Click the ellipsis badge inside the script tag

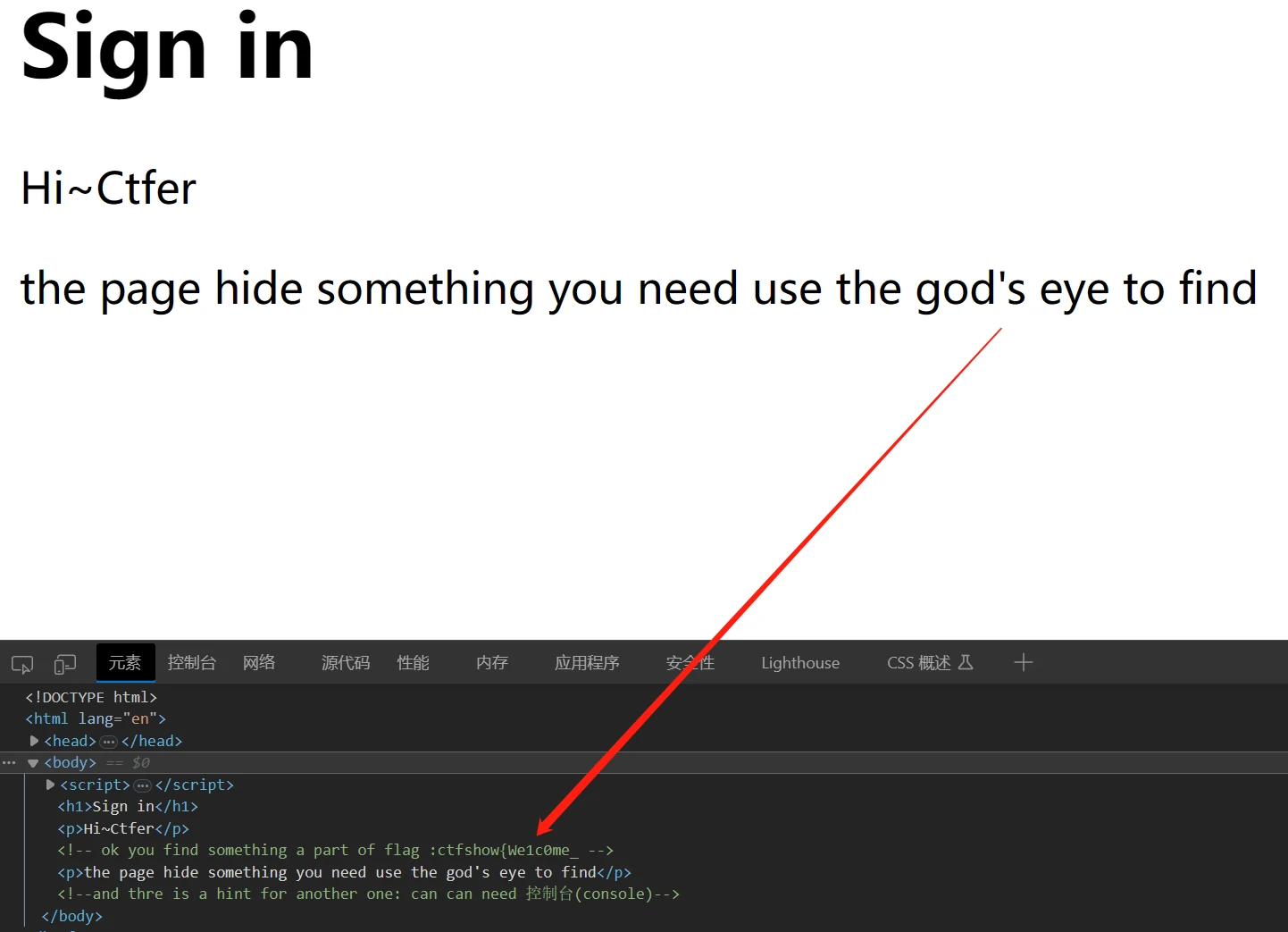(x=142, y=785)
